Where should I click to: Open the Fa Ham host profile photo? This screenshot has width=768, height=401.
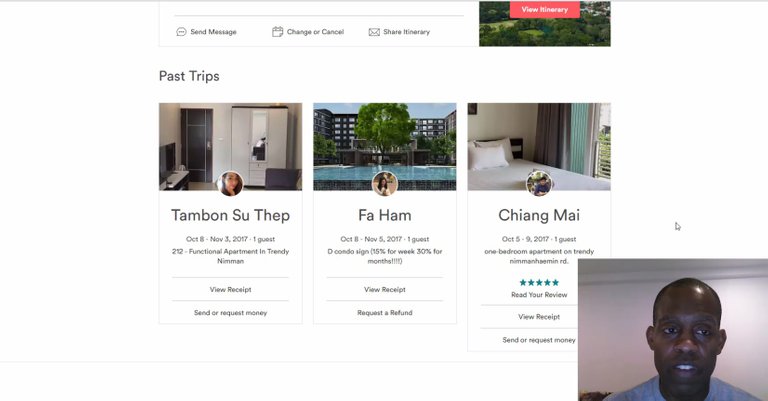pyautogui.click(x=384, y=184)
